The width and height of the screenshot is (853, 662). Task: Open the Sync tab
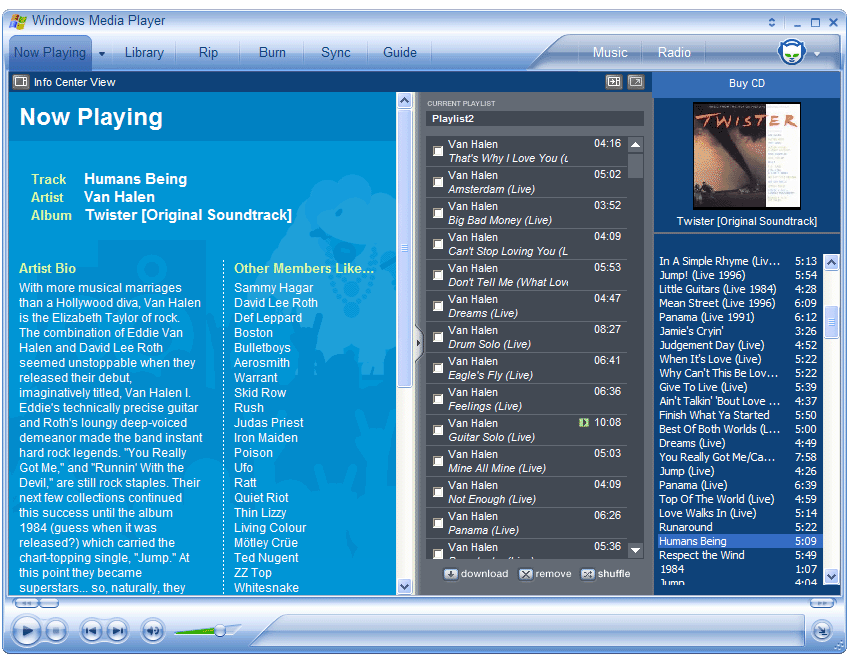coord(336,53)
